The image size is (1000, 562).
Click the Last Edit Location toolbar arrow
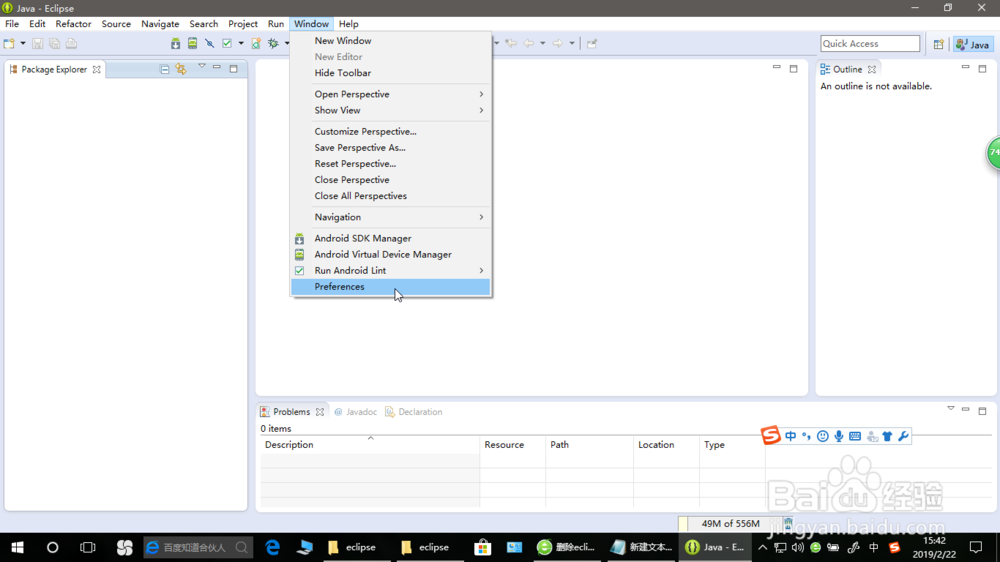(x=511, y=43)
